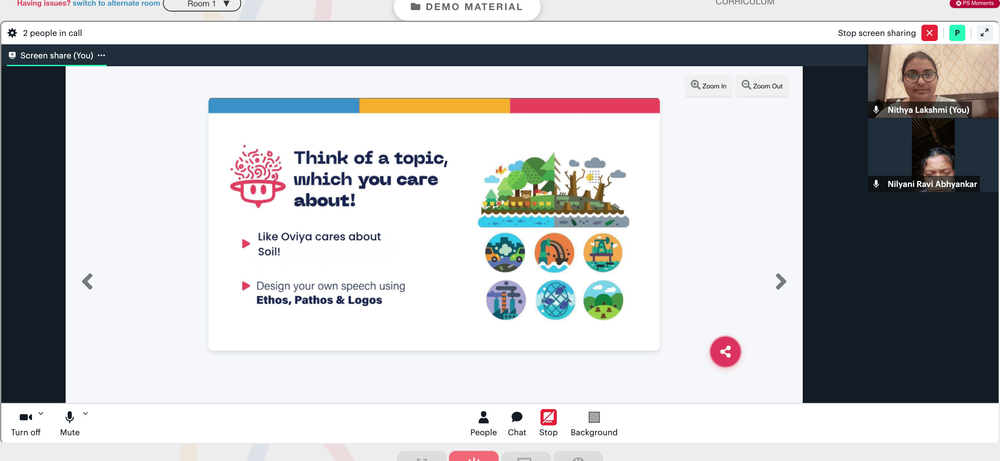Select Nilyani Ravi Abhyankar video thumbnail
The width and height of the screenshot is (1000, 461).
pos(933,155)
